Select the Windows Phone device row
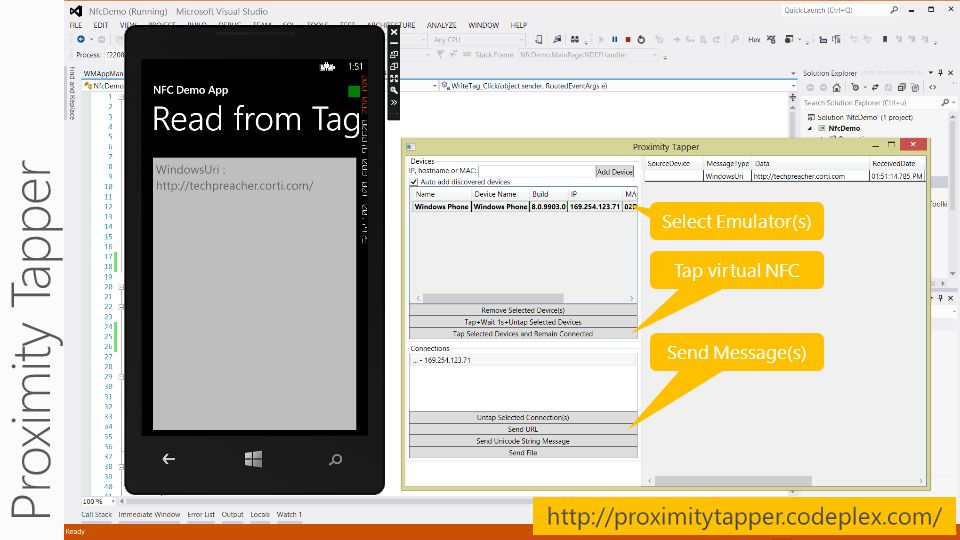 coord(523,207)
